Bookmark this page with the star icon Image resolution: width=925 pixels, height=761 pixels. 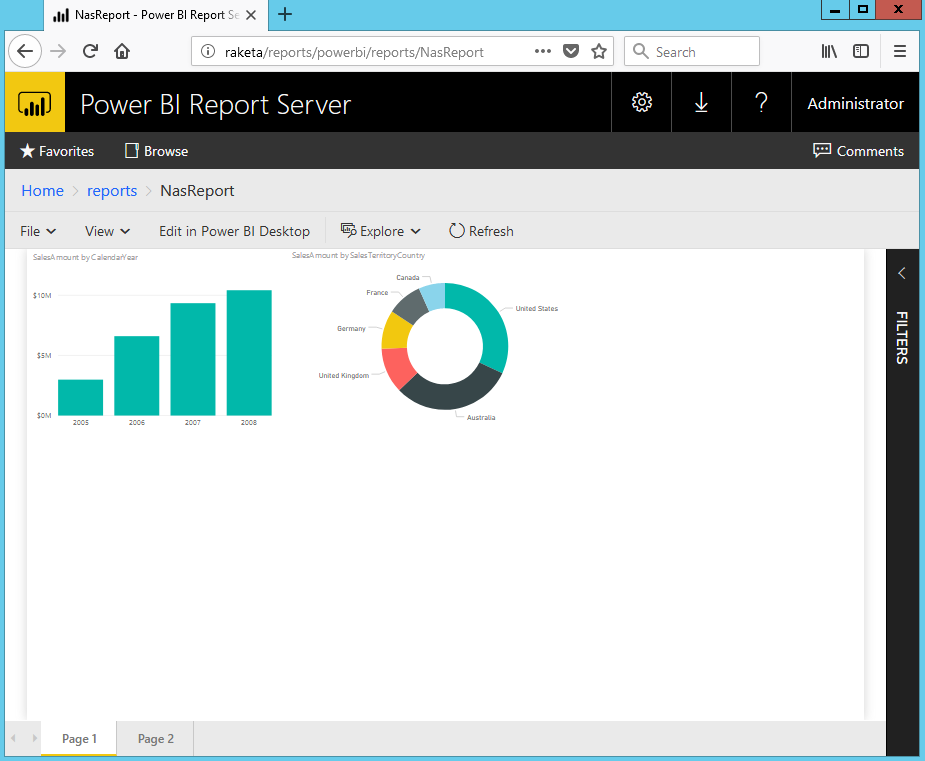(x=599, y=51)
